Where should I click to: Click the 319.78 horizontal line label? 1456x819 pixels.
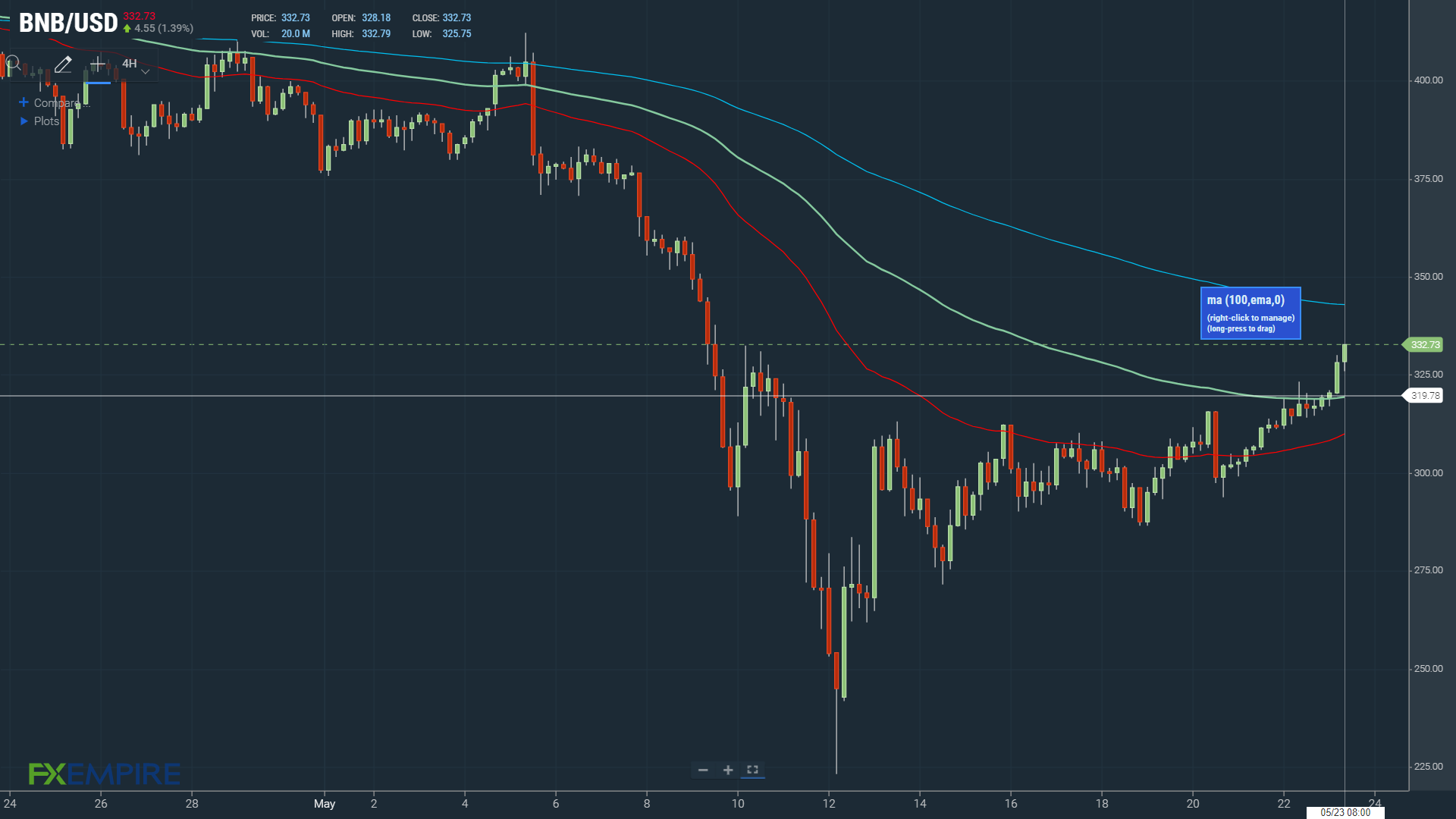click(1423, 396)
